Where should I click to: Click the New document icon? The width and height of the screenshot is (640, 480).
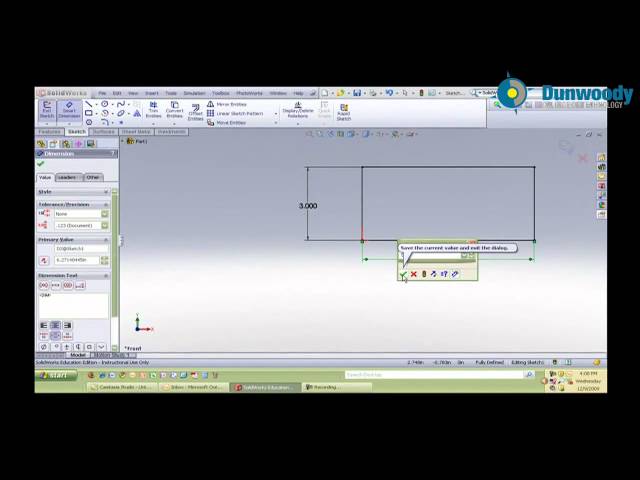tap(325, 93)
